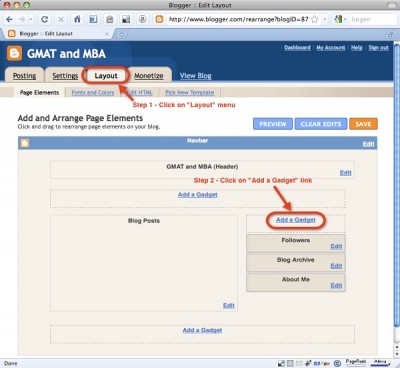
Task: Open the Help link
Action: [x=357, y=48]
